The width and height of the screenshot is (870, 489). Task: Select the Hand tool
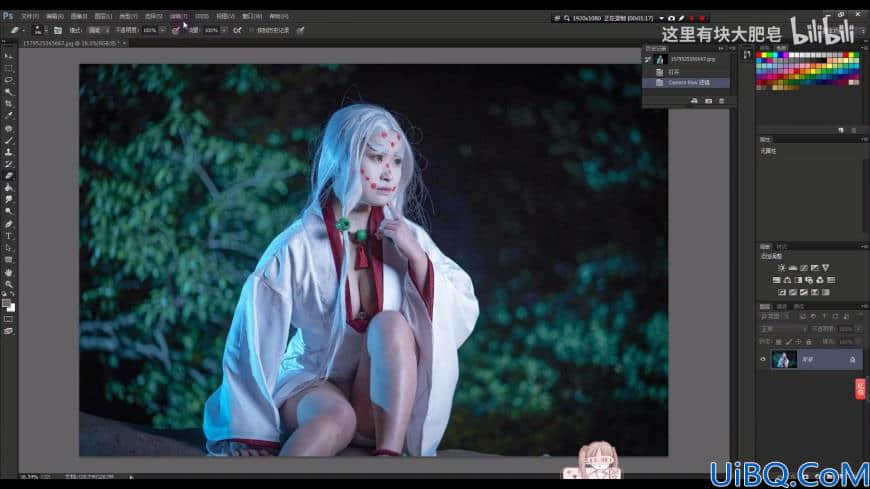8,273
